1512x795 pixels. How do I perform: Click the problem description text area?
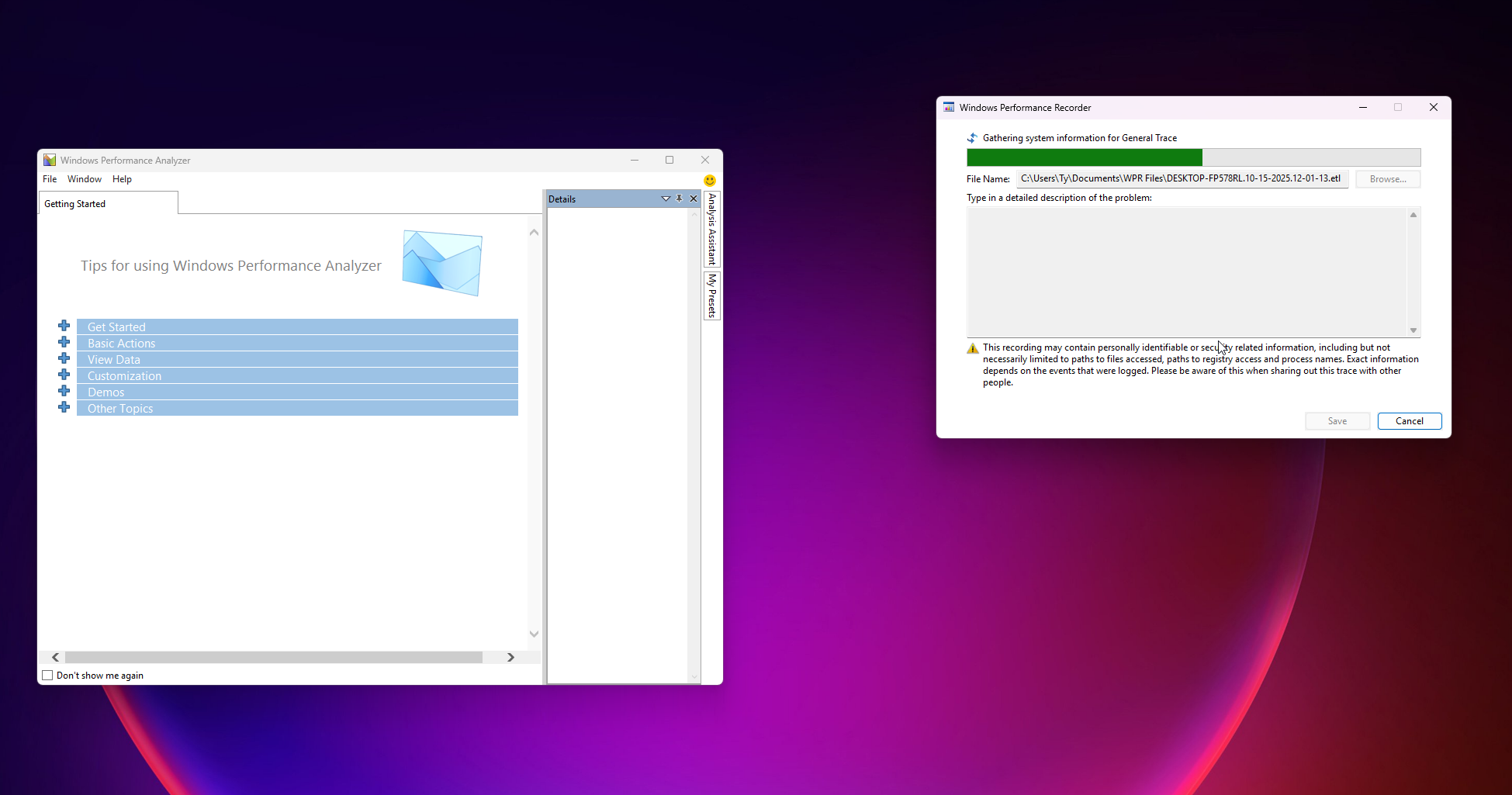(x=1186, y=272)
